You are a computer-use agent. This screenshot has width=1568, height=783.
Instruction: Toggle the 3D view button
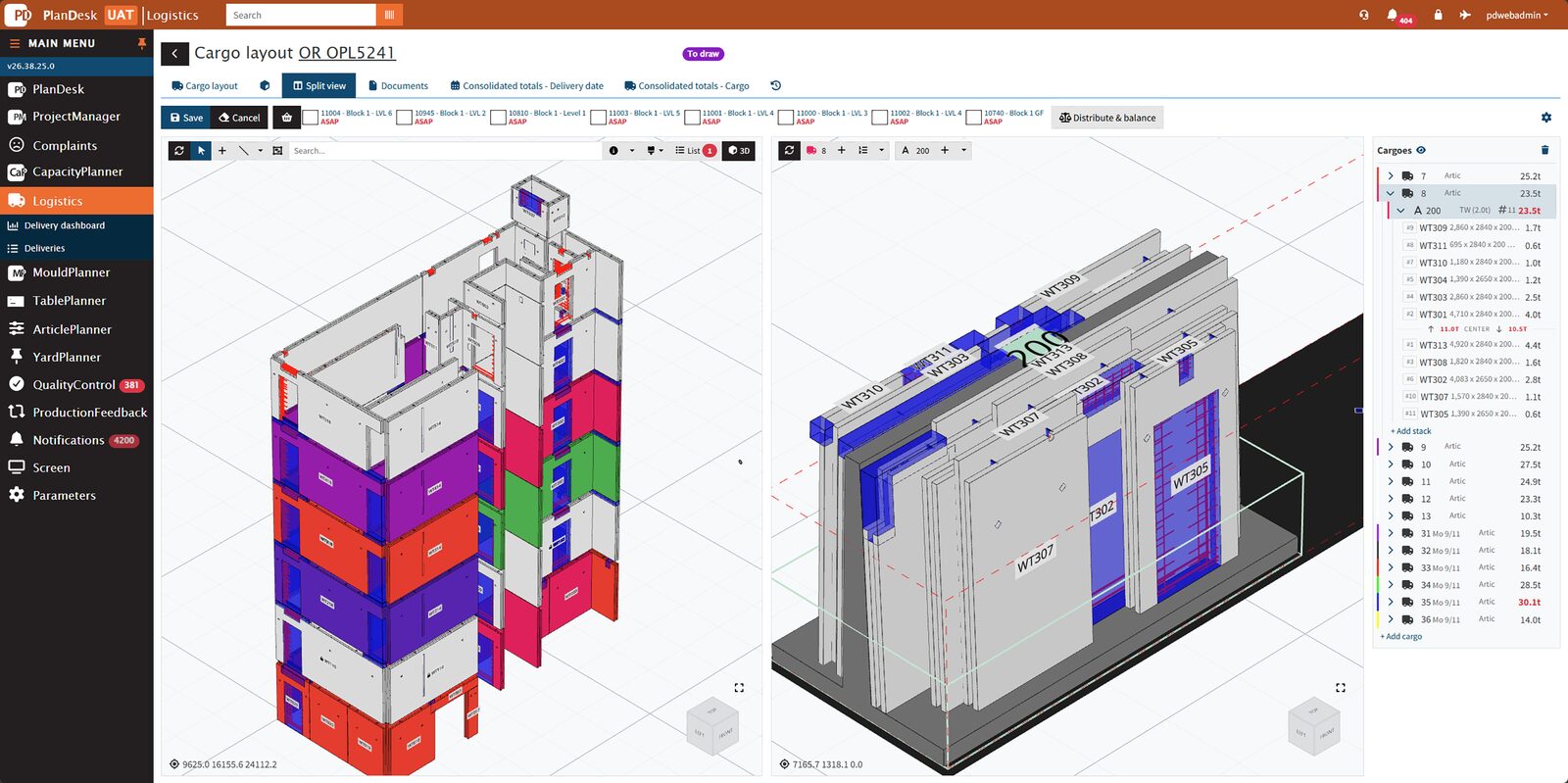[x=739, y=151]
